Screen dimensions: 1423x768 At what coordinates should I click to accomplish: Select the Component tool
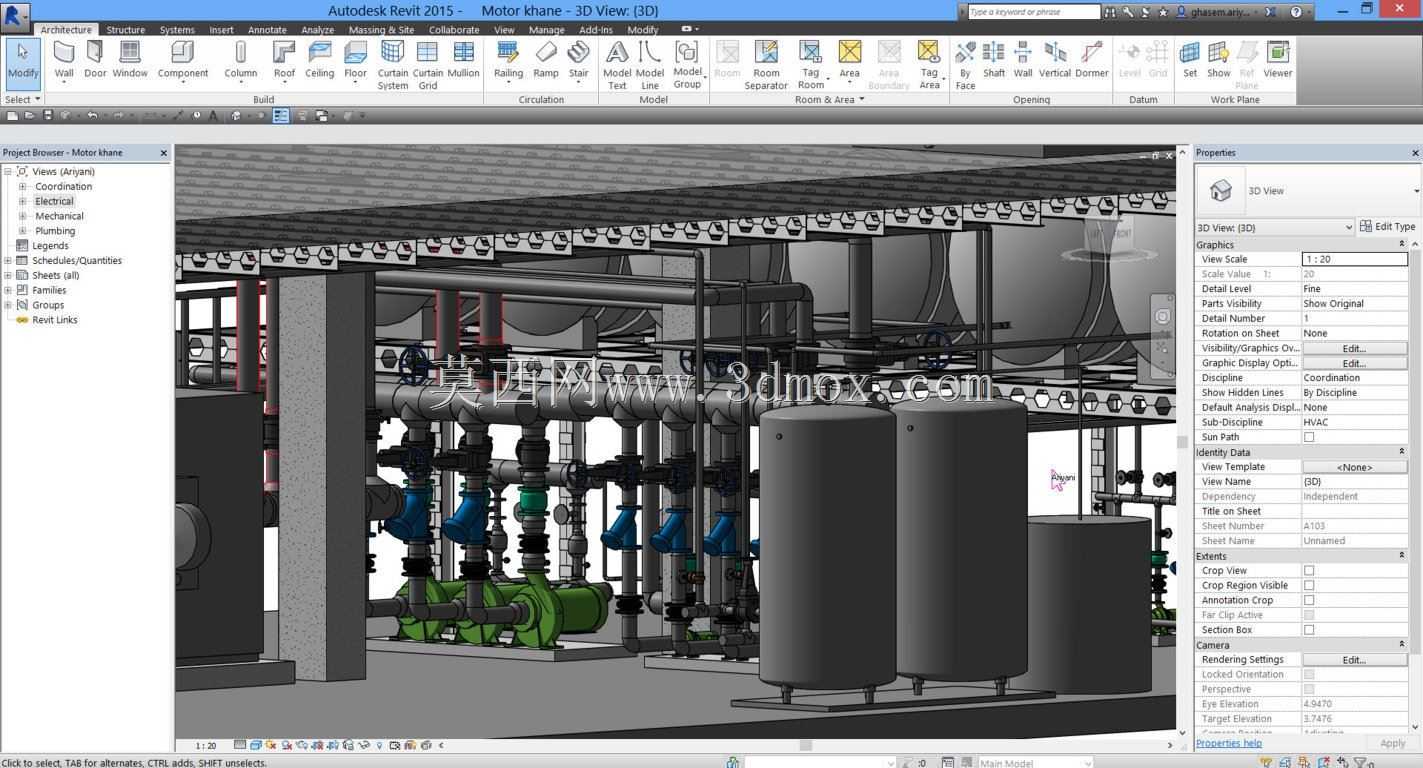(x=183, y=60)
